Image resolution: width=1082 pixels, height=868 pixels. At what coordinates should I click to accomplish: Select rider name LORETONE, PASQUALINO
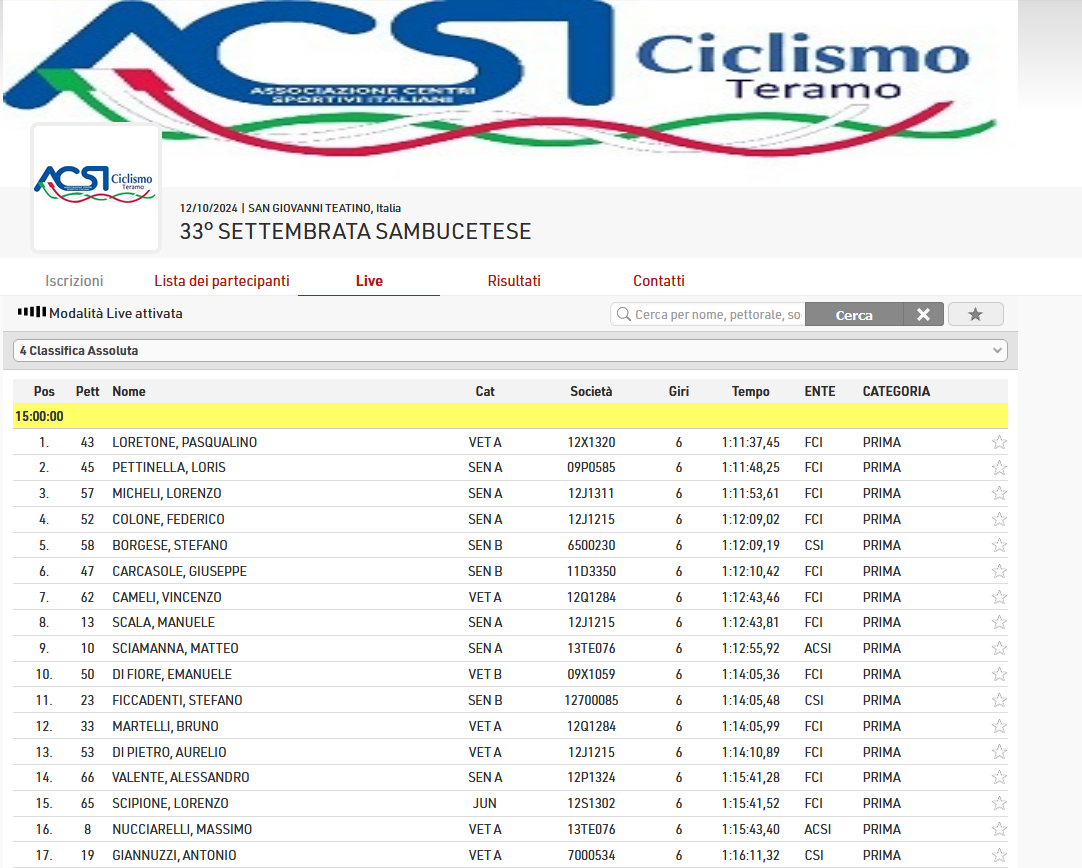185,442
